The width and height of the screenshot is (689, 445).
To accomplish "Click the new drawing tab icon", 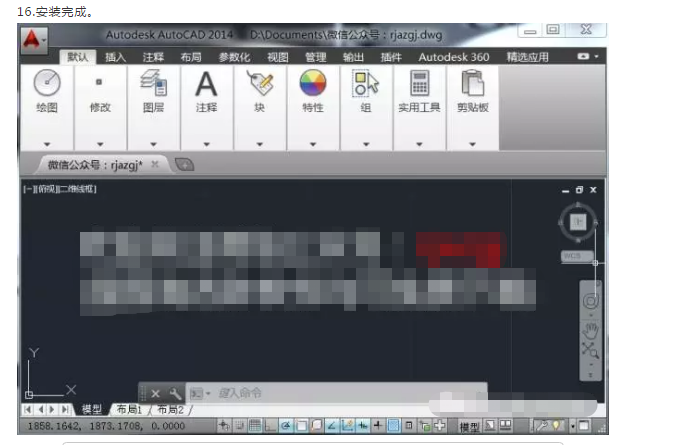I will click(185, 165).
